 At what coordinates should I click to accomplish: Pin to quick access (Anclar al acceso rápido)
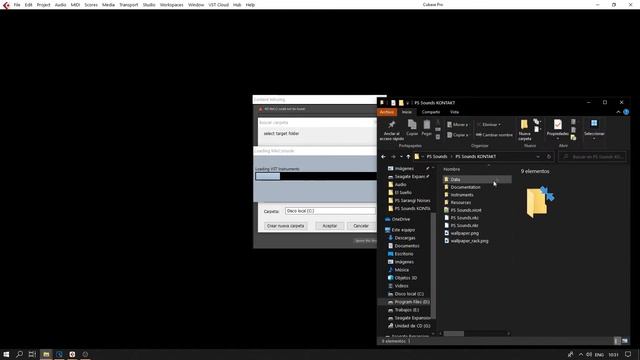pyautogui.click(x=391, y=130)
